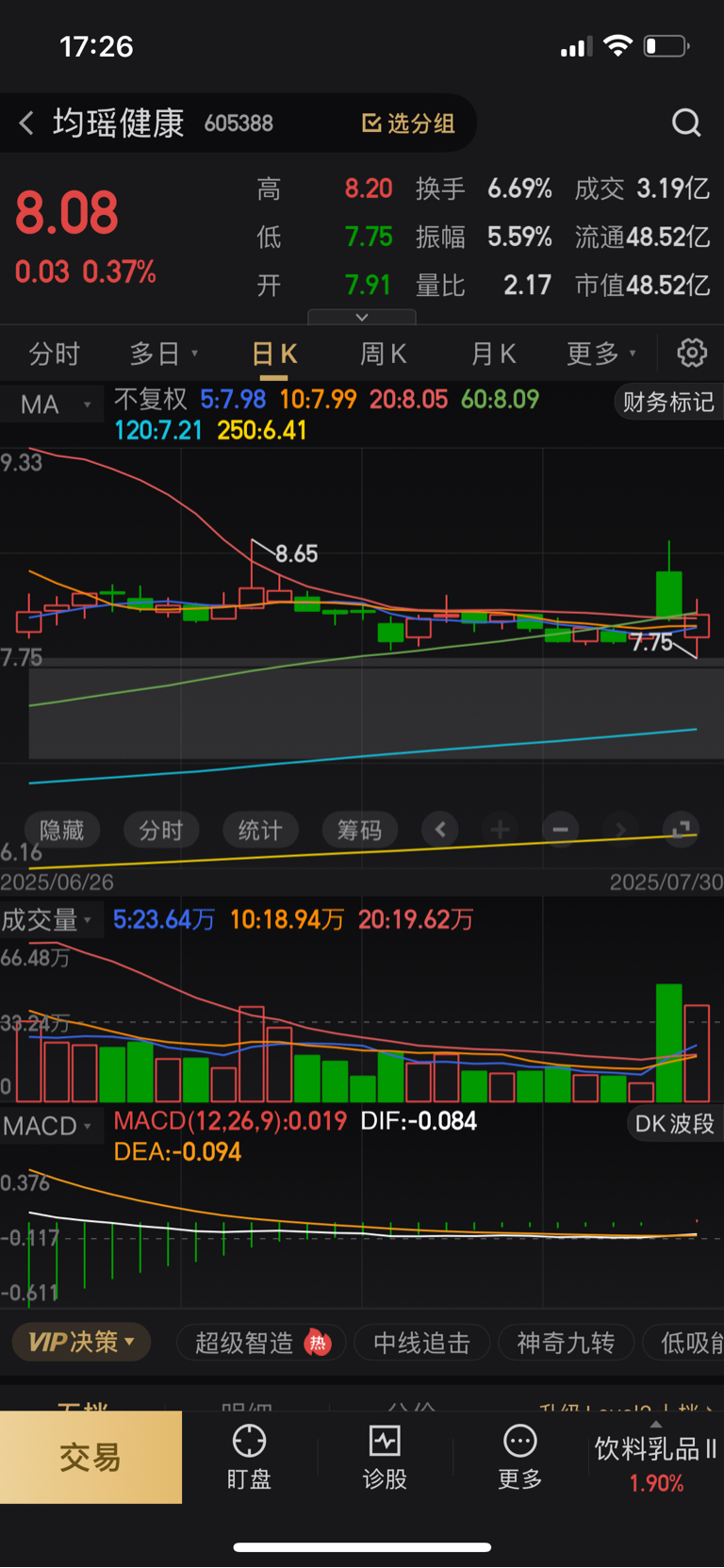Open the search magnifier icon

pos(686,123)
